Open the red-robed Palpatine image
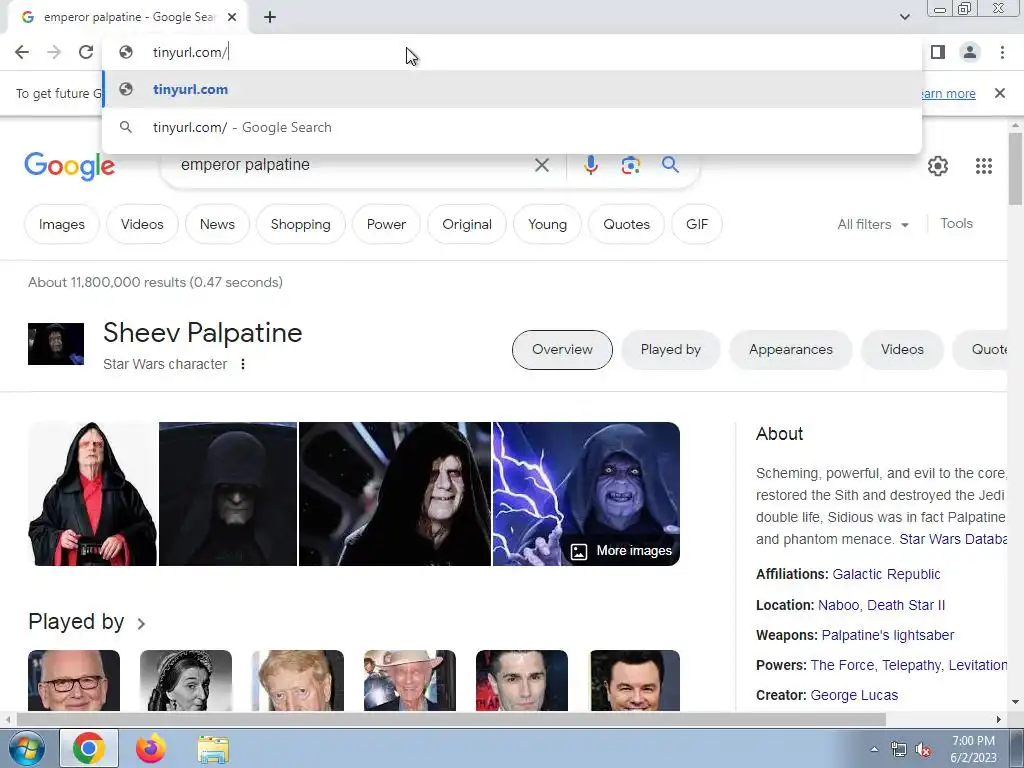The height and width of the screenshot is (768, 1024). (92, 494)
